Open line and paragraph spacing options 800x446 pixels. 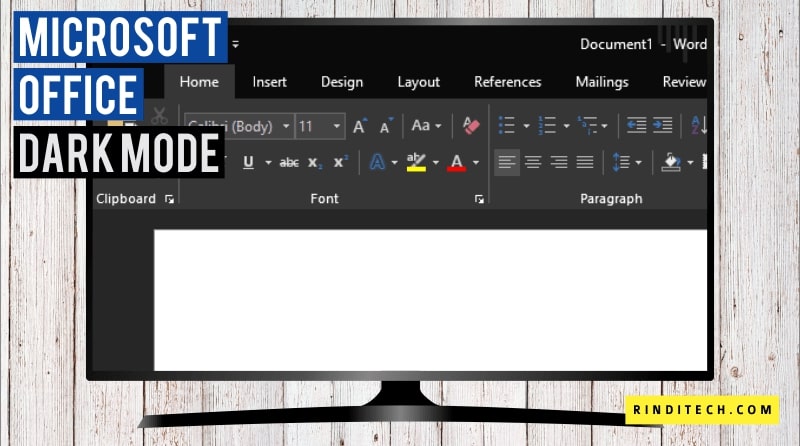click(621, 162)
